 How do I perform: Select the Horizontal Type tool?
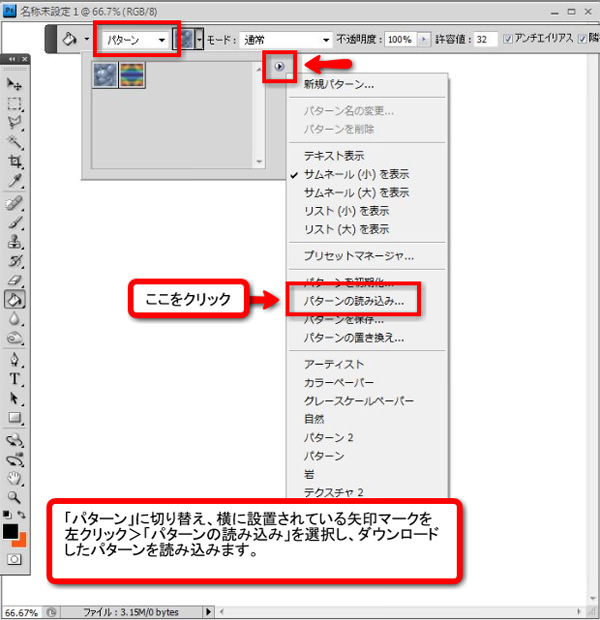point(16,378)
